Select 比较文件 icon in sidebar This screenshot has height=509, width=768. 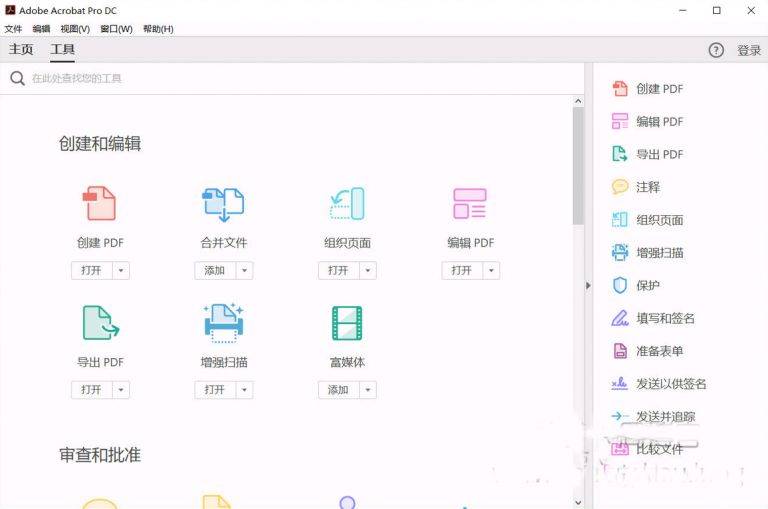coord(620,448)
